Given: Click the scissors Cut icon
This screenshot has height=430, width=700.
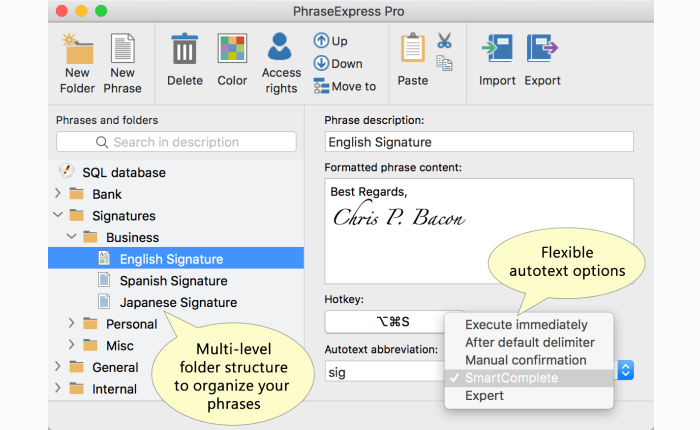Looking at the screenshot, I should coord(444,41).
